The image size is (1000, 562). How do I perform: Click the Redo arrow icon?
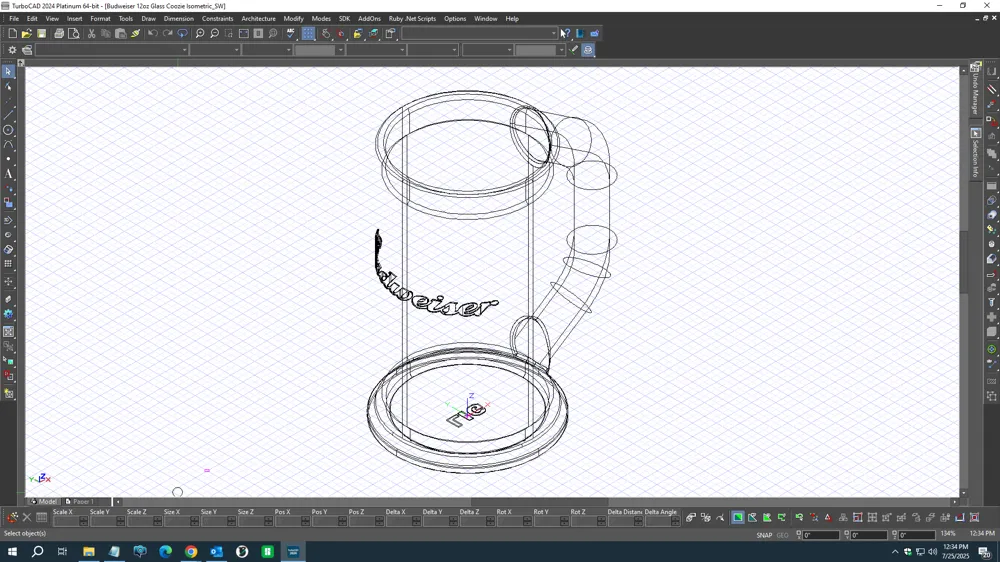(x=168, y=33)
